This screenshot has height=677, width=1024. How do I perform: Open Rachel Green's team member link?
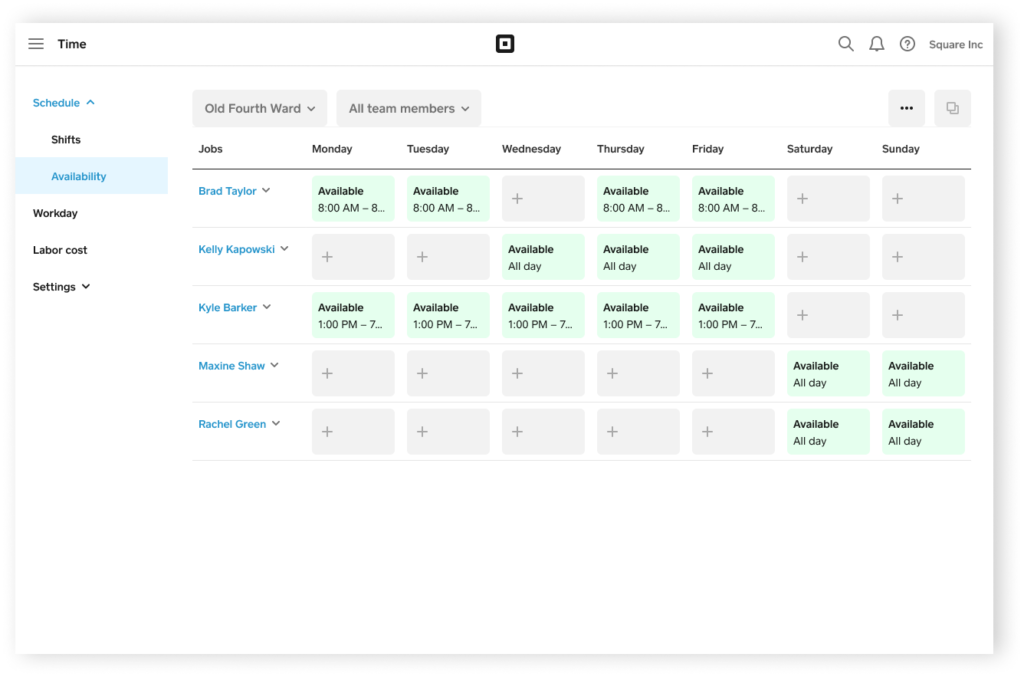point(232,424)
